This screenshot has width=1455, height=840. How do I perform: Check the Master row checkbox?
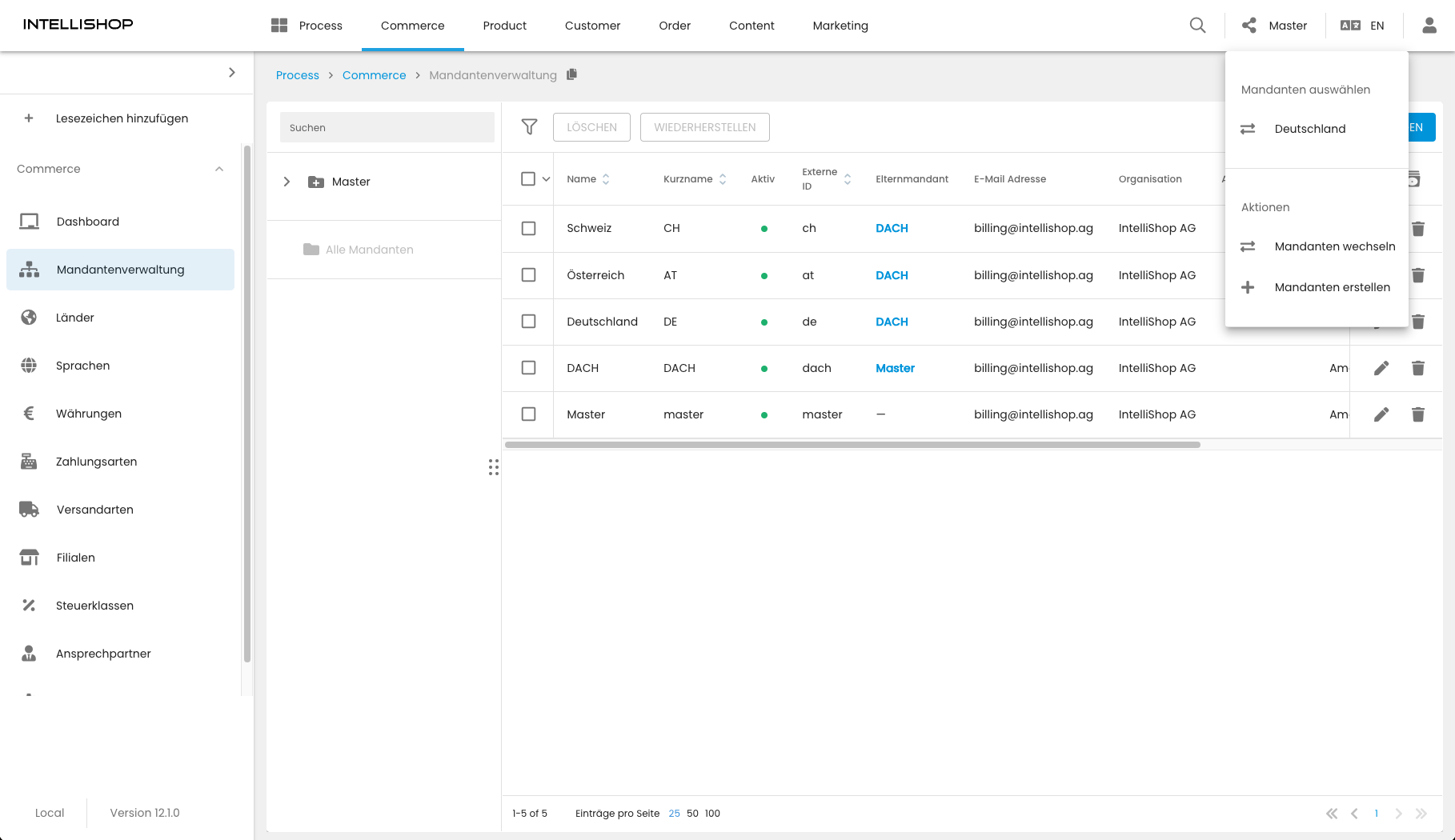coord(528,414)
